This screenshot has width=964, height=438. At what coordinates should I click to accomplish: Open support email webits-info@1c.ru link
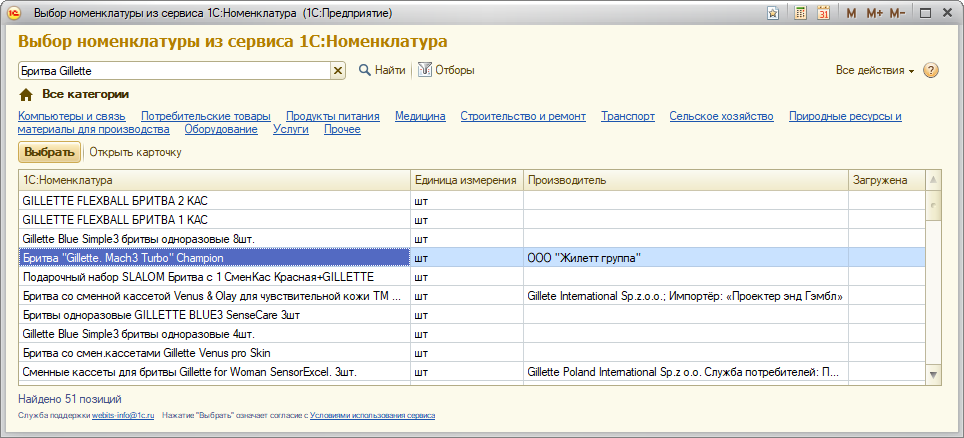coord(123,416)
